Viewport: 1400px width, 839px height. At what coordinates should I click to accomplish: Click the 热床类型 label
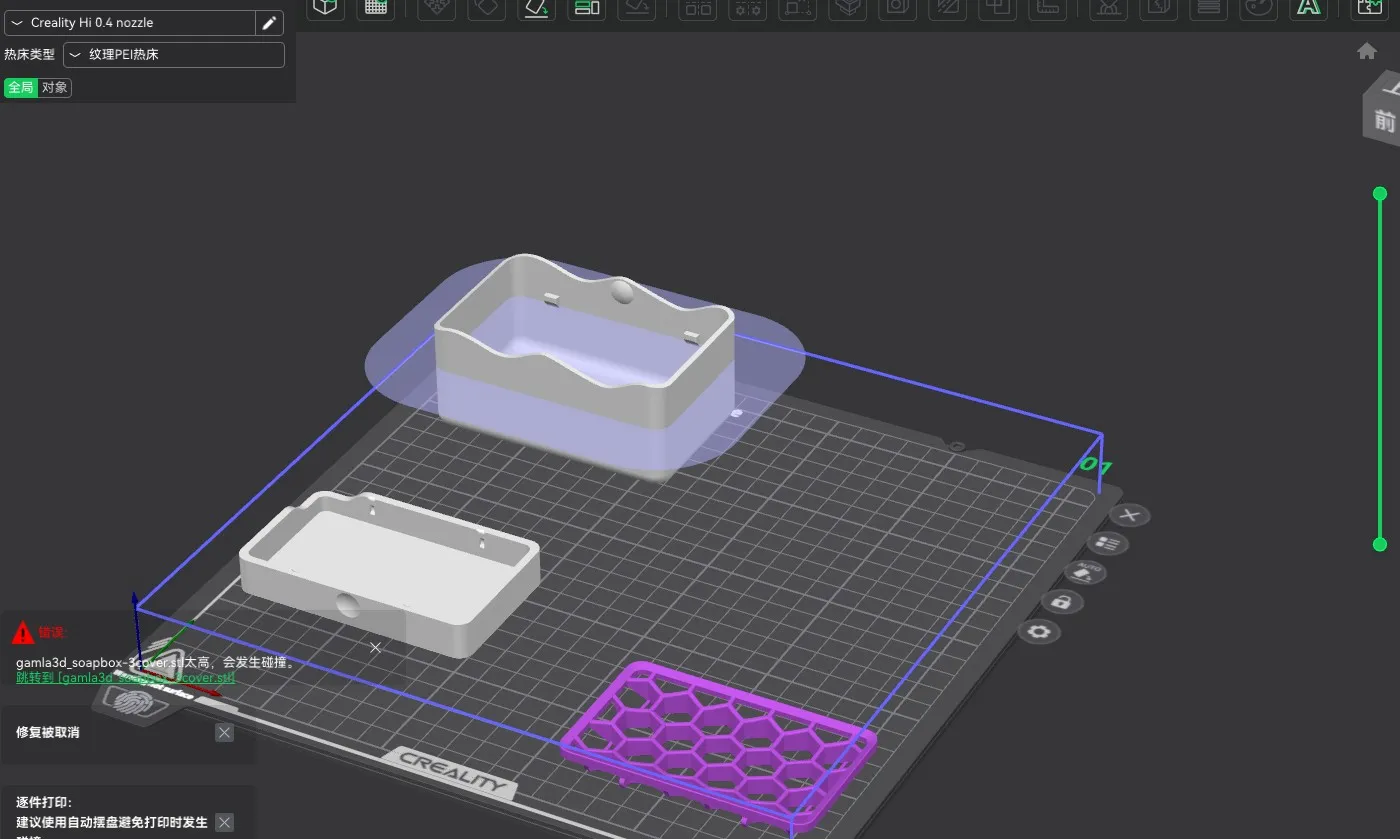click(29, 55)
